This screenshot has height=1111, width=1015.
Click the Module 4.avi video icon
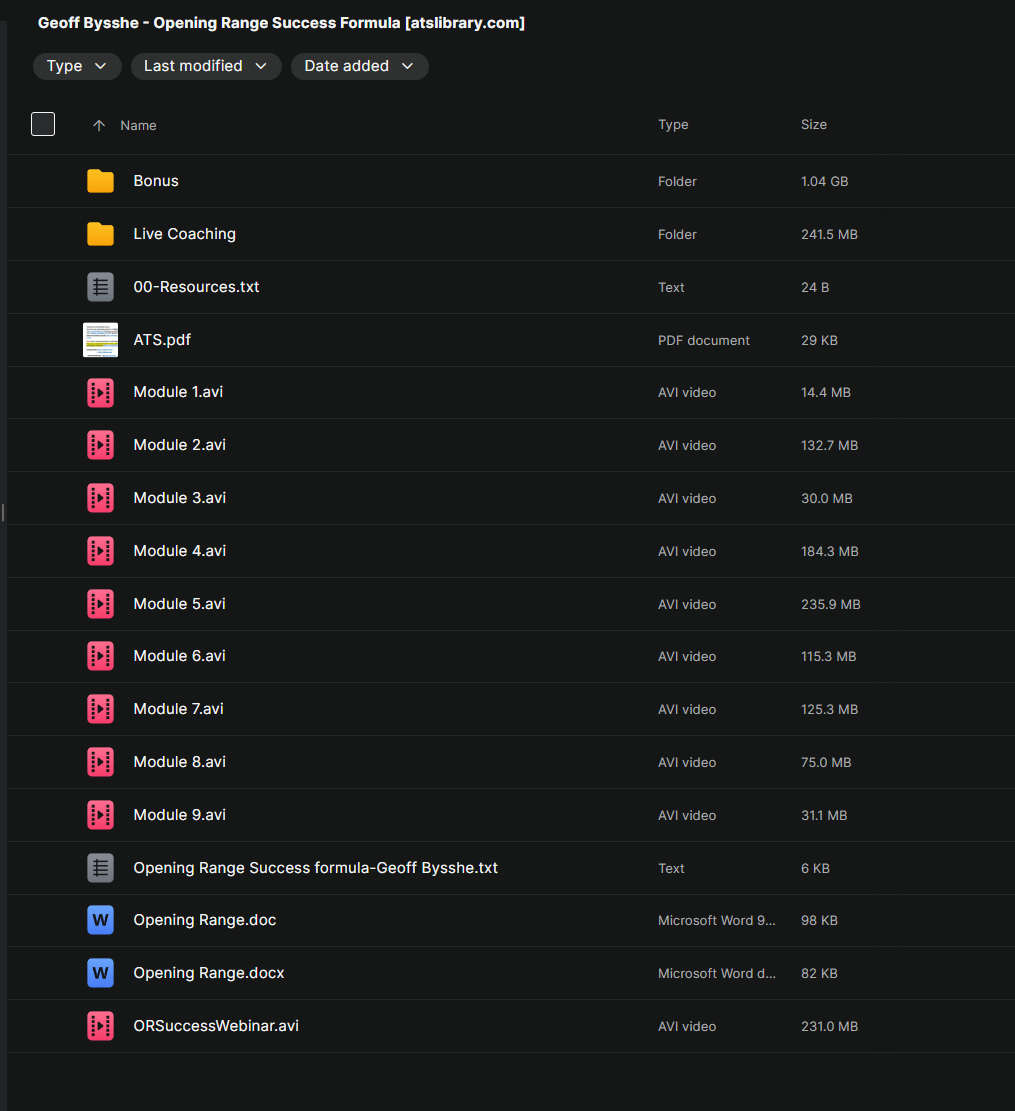tap(100, 551)
